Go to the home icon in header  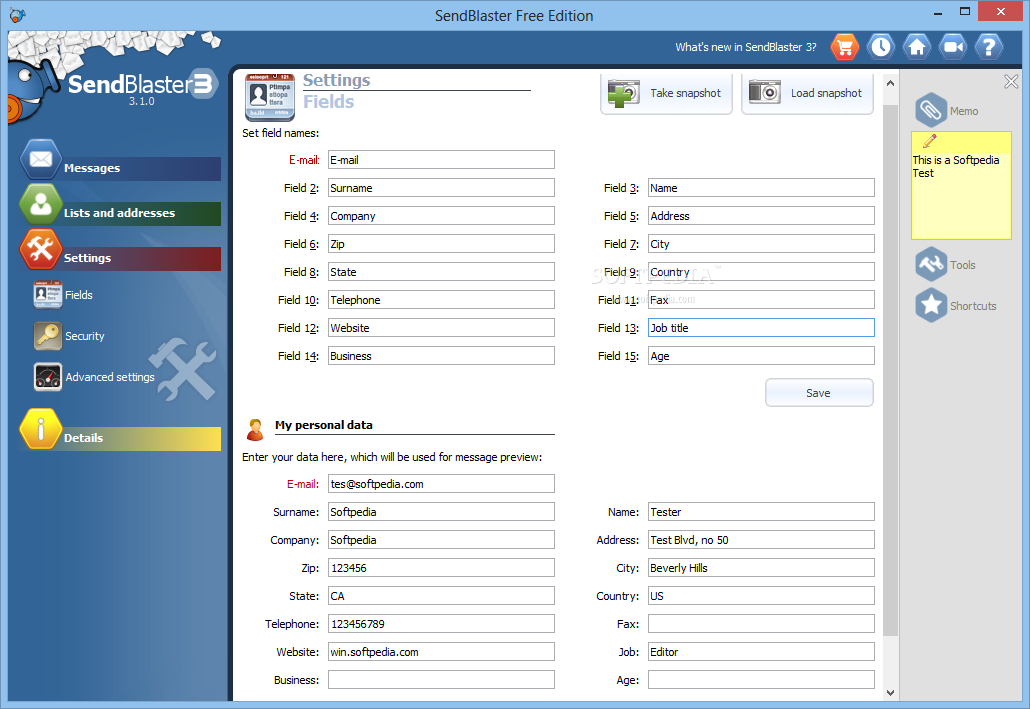[x=917, y=47]
